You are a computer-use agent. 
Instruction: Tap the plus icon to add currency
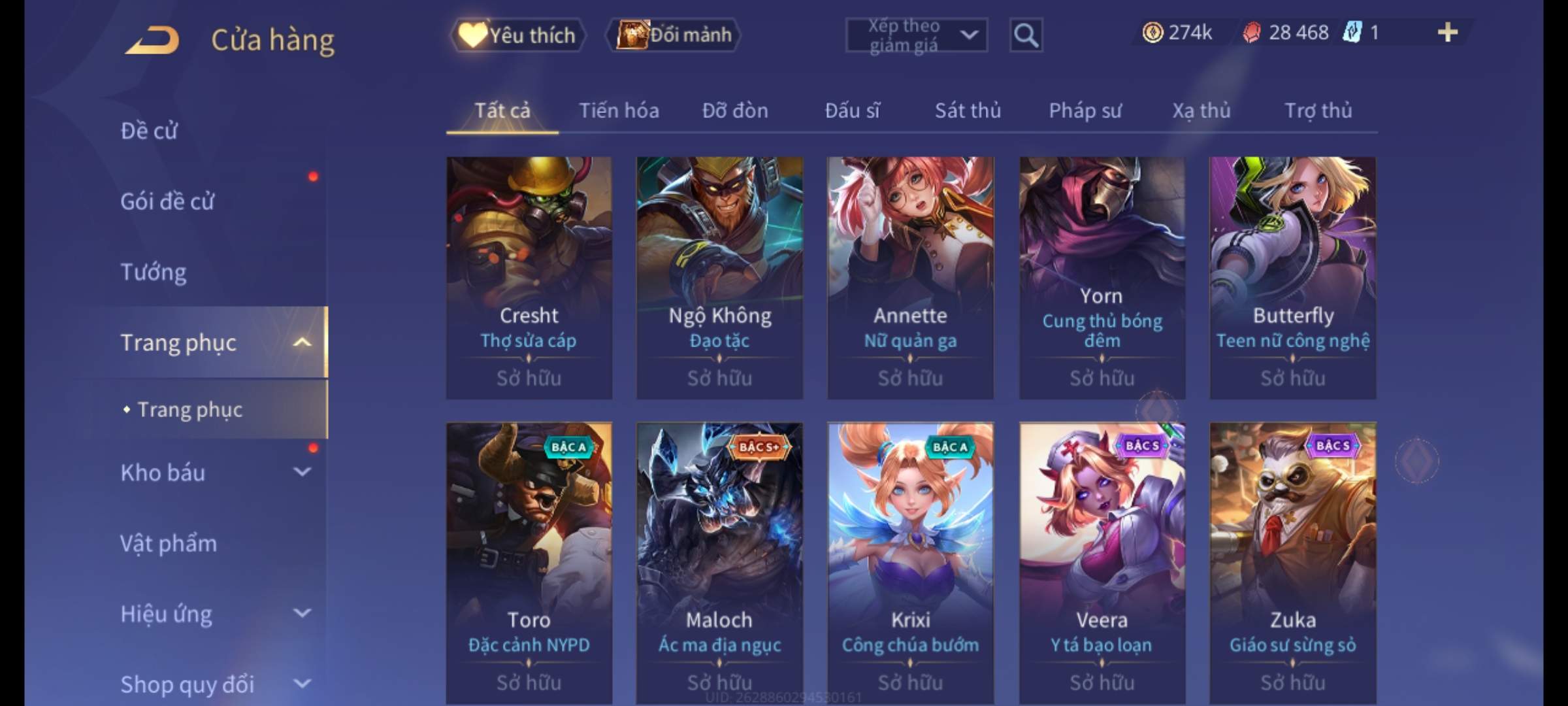click(x=1447, y=32)
